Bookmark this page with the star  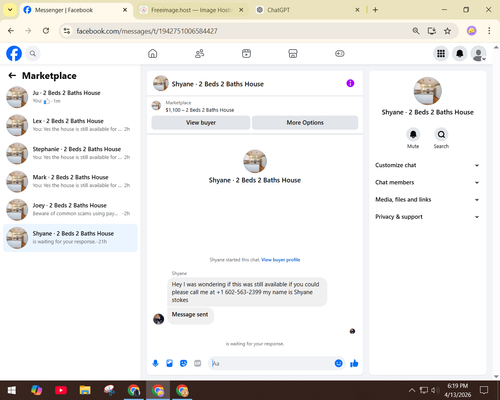(x=447, y=31)
